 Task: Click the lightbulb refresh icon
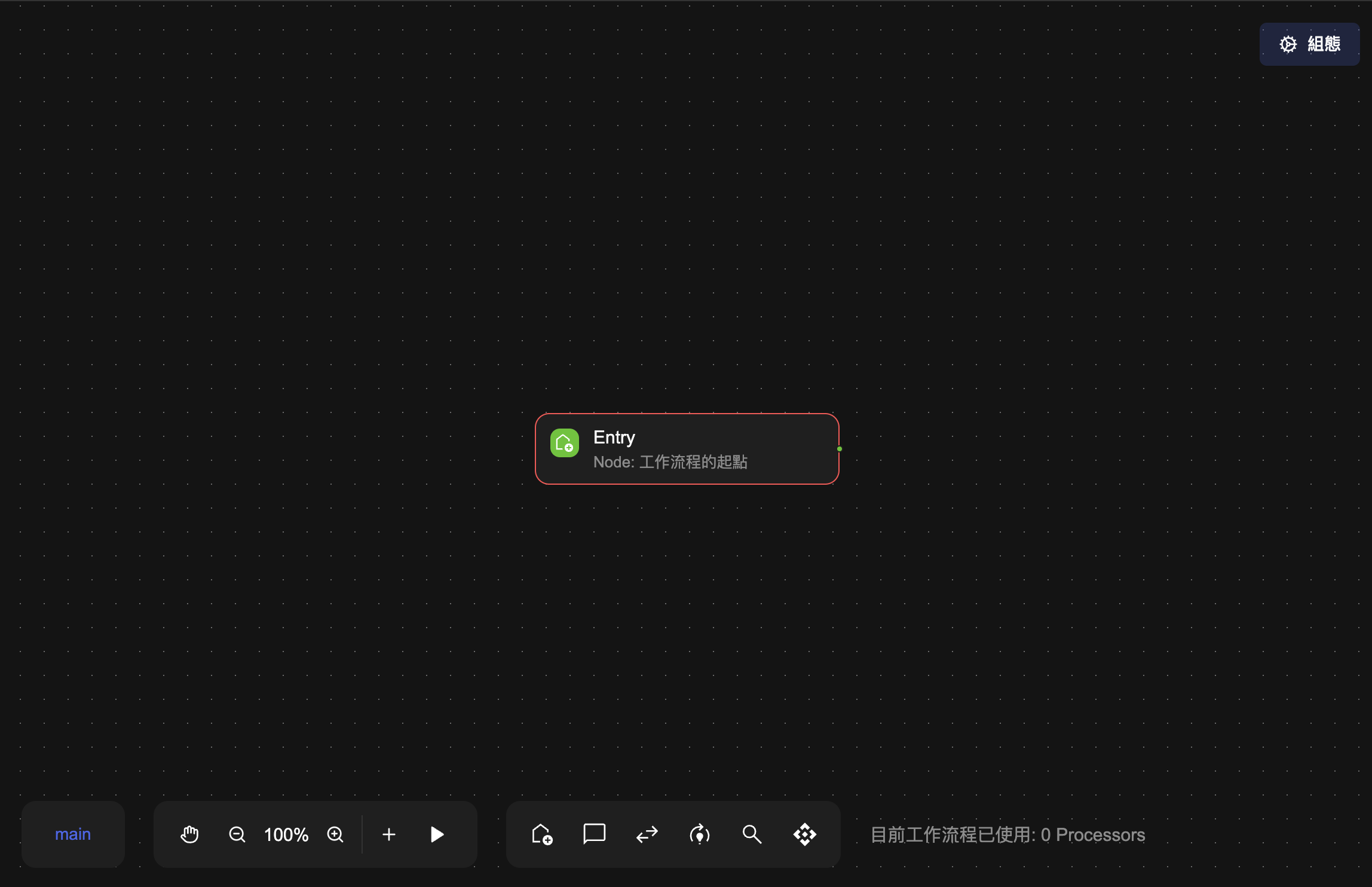pos(700,834)
